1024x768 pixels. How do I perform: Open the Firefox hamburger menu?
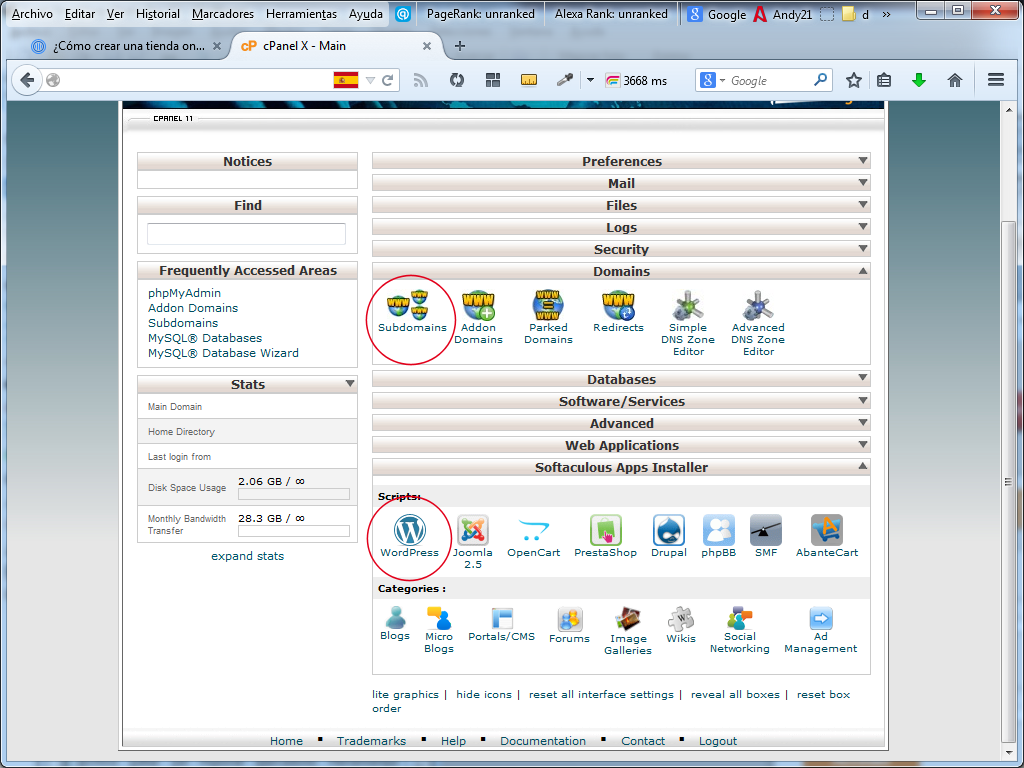(996, 80)
